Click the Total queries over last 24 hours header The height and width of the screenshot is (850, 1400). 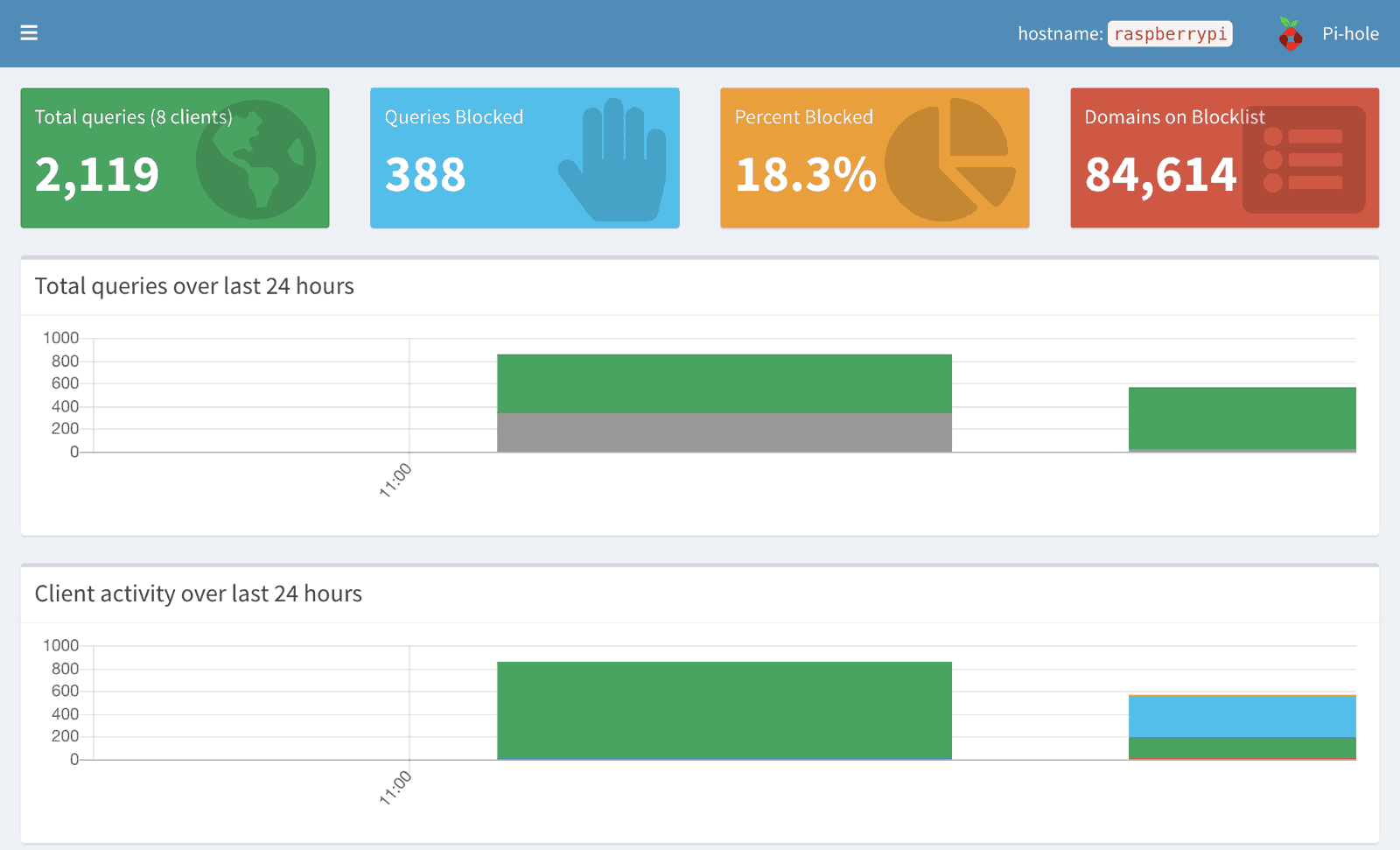pos(194,286)
